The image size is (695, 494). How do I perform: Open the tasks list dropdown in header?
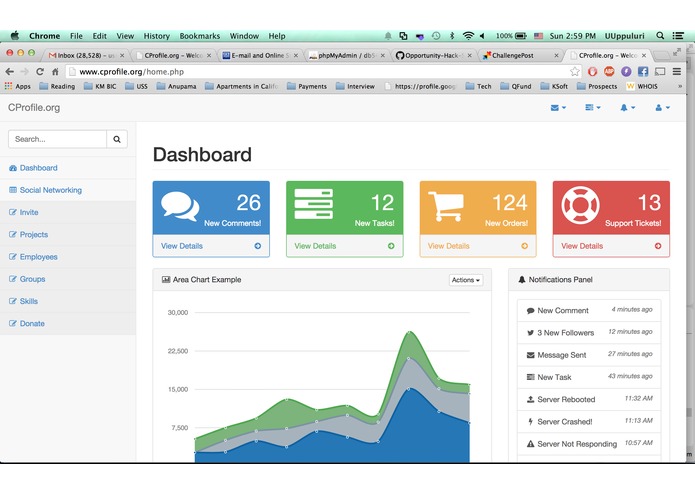pos(593,108)
